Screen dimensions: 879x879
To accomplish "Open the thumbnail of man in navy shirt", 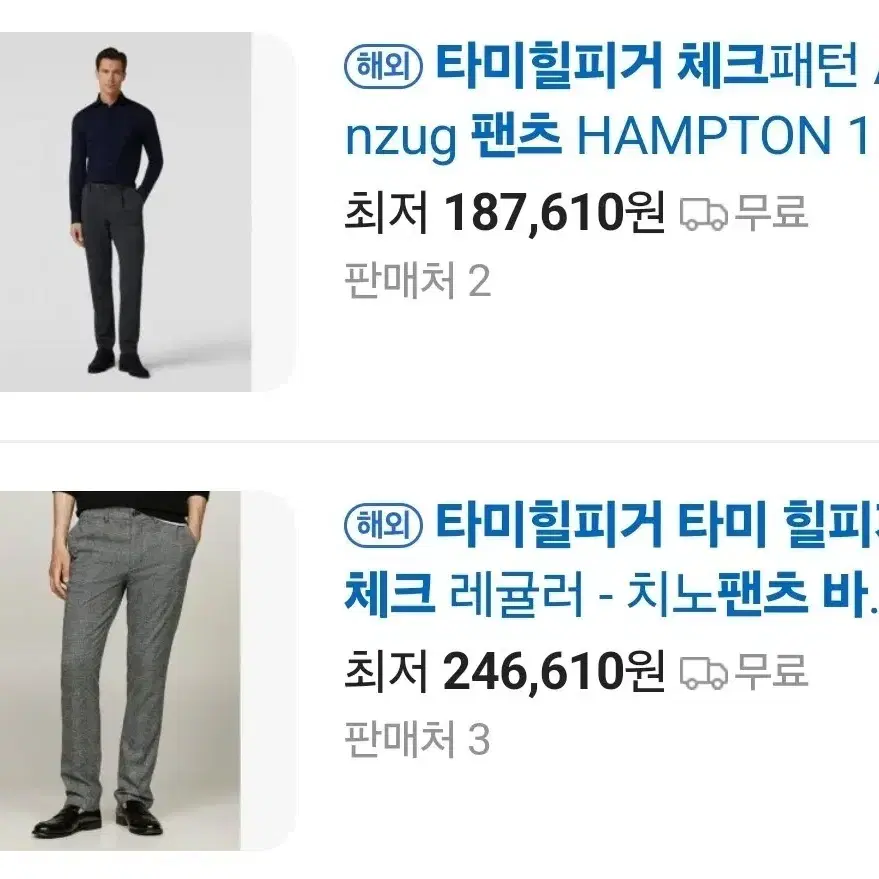I will pos(126,212).
